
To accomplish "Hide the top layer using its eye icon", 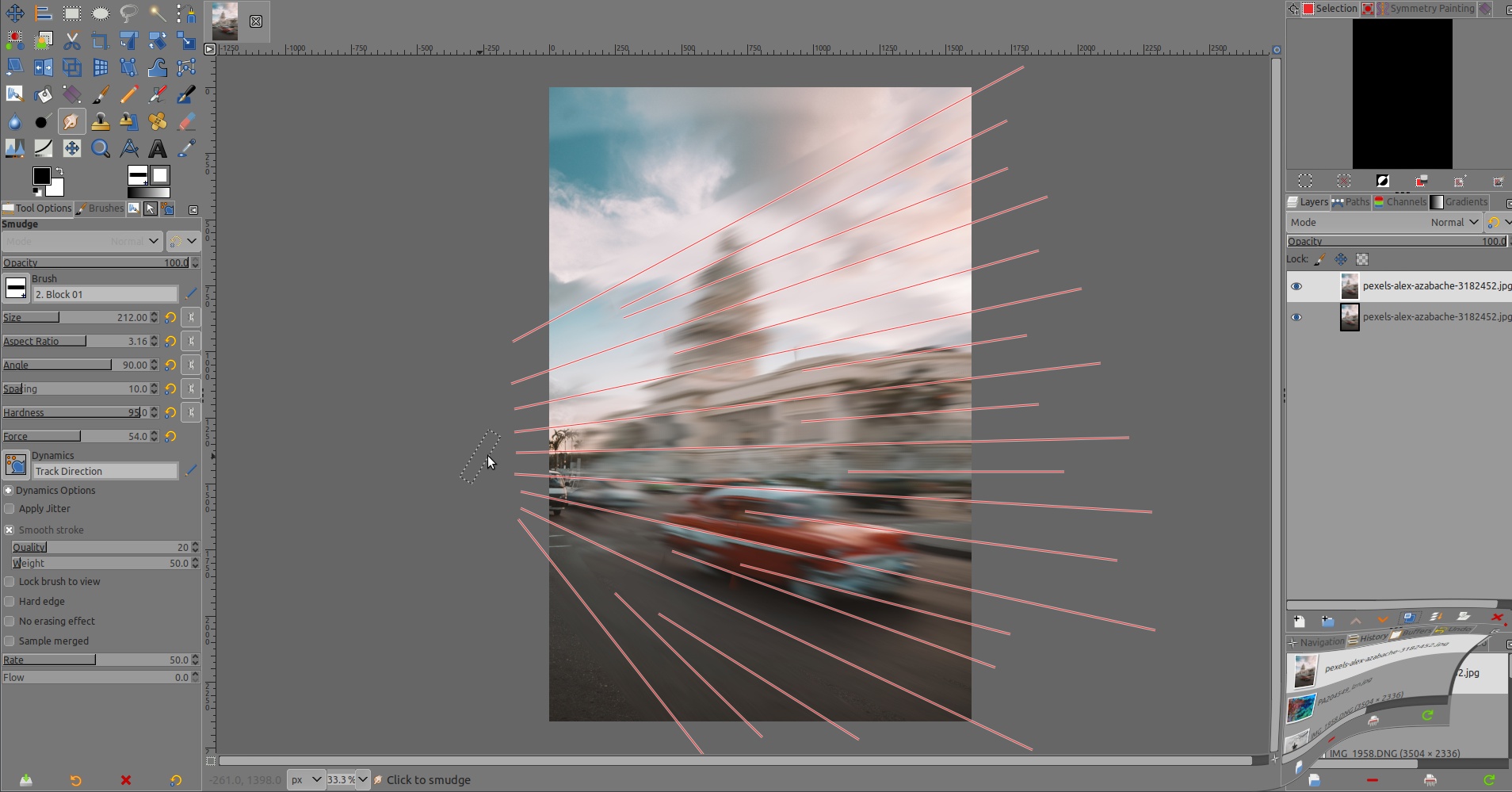I will 1296,286.
